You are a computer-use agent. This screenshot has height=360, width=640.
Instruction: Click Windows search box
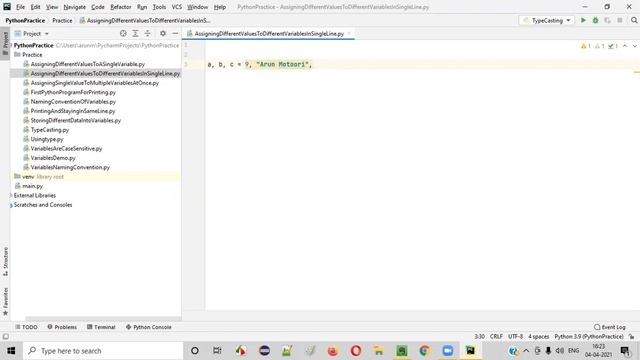(103, 351)
